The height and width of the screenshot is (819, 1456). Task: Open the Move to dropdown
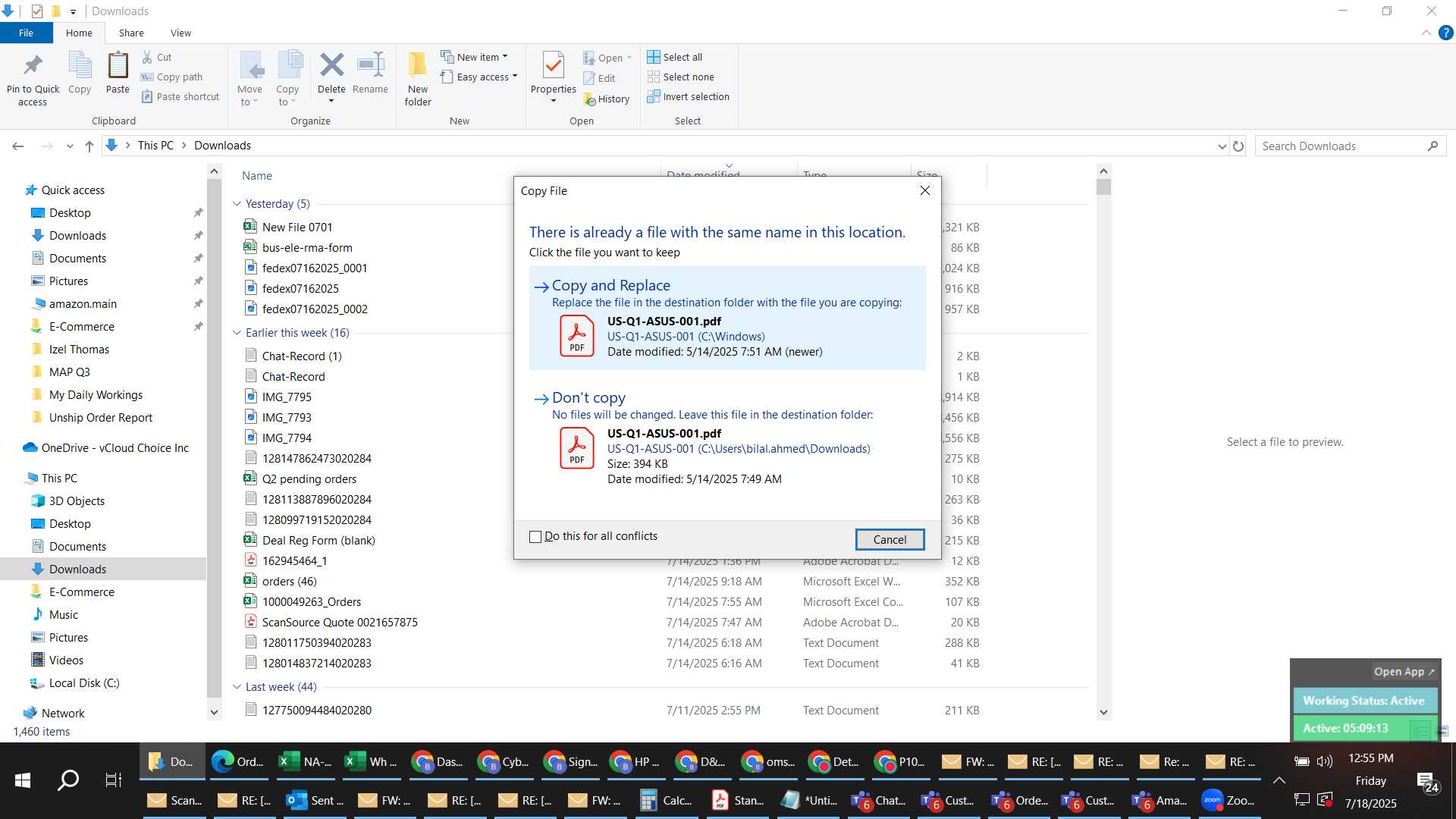250,79
